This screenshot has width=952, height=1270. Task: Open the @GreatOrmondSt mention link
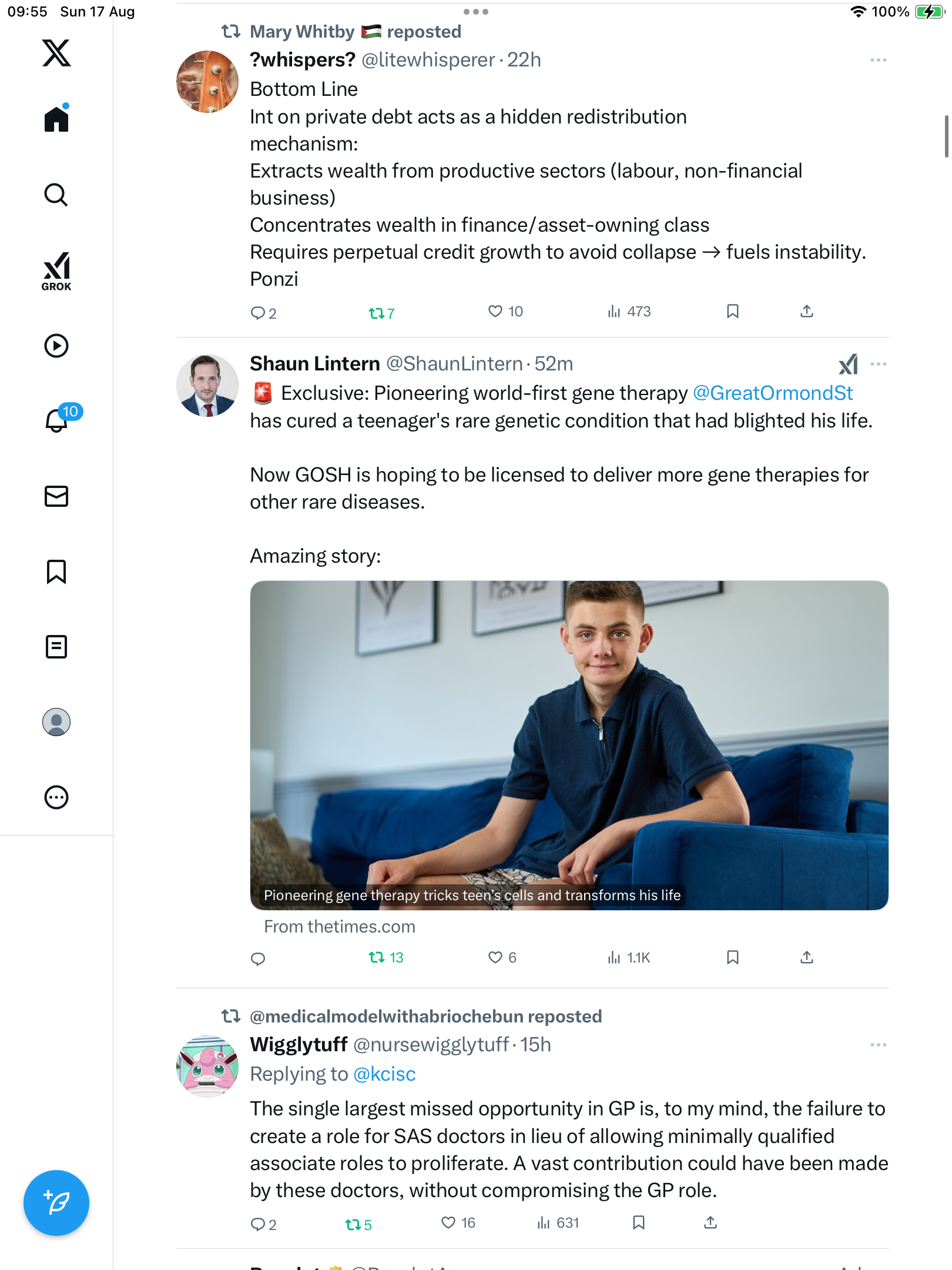click(773, 393)
